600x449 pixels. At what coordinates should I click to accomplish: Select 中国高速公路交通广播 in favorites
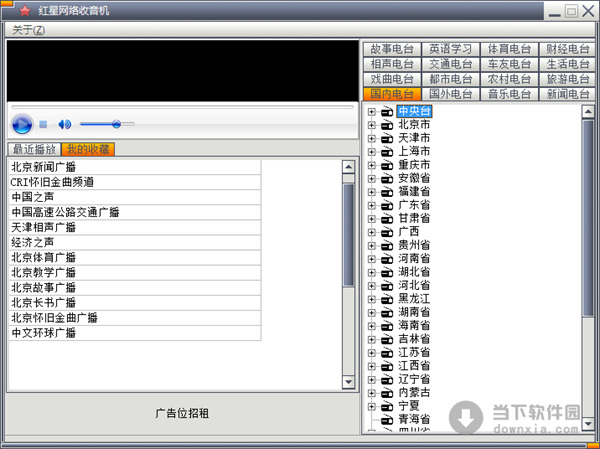135,212
